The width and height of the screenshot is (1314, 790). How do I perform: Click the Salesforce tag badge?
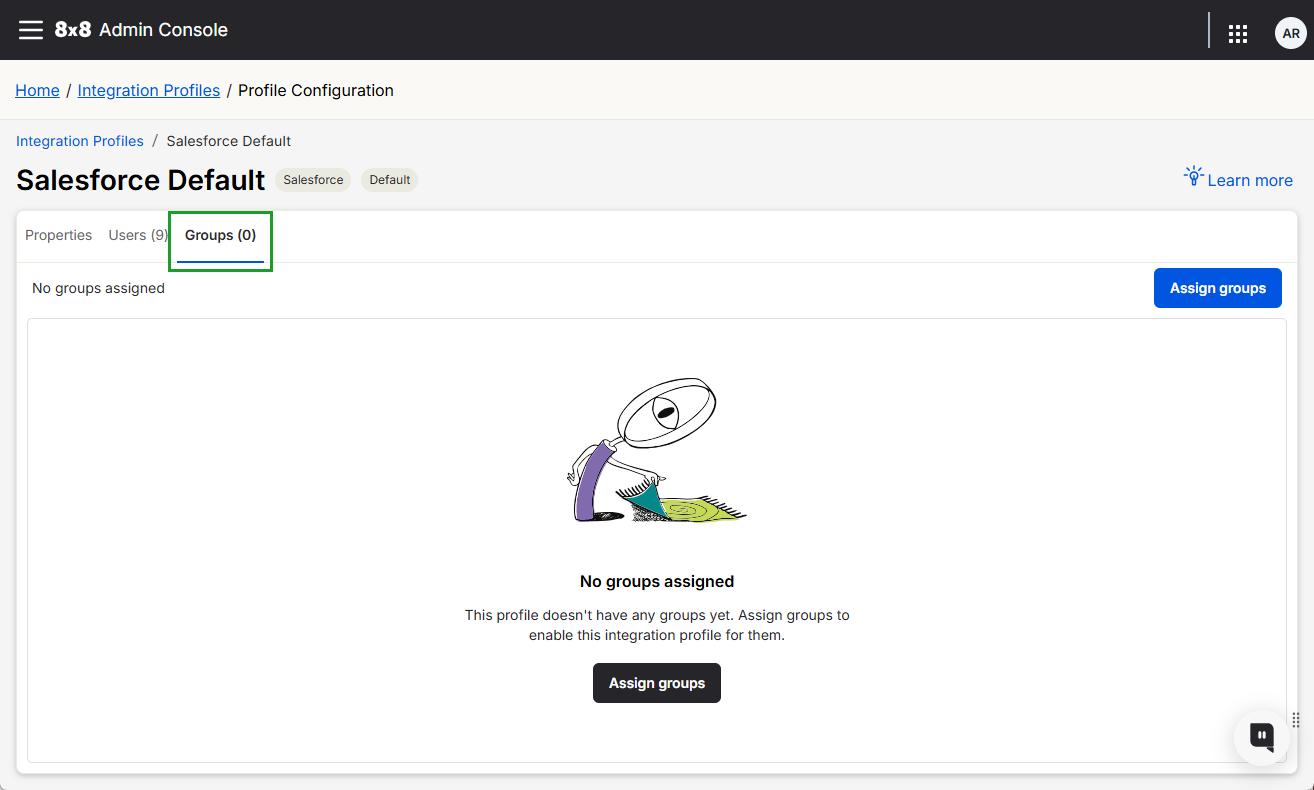point(313,180)
